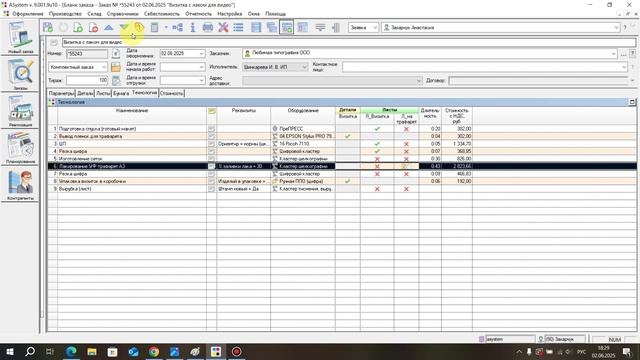Open the Склад menu

pyautogui.click(x=94, y=14)
